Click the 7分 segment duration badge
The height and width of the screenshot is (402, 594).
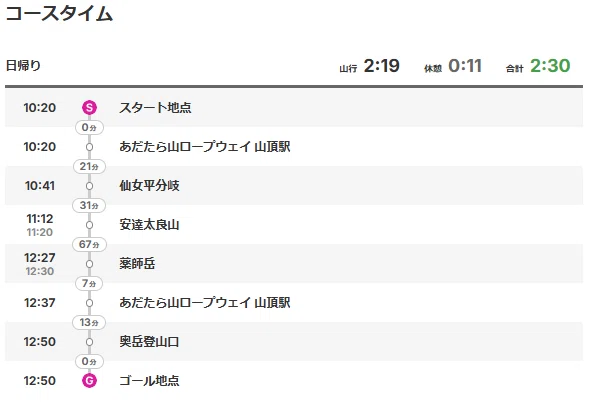point(89,283)
